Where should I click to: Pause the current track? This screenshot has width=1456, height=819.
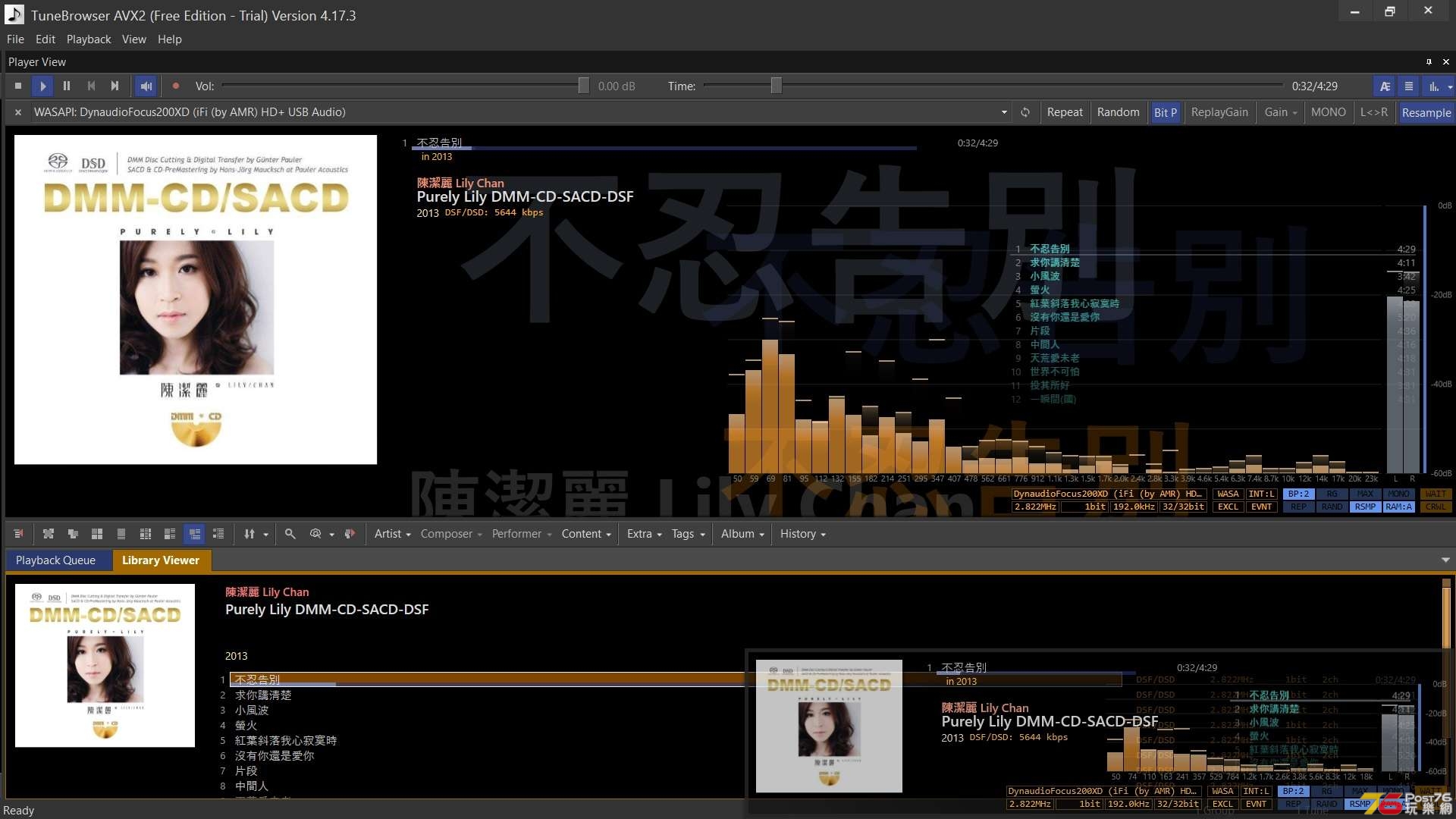point(67,86)
